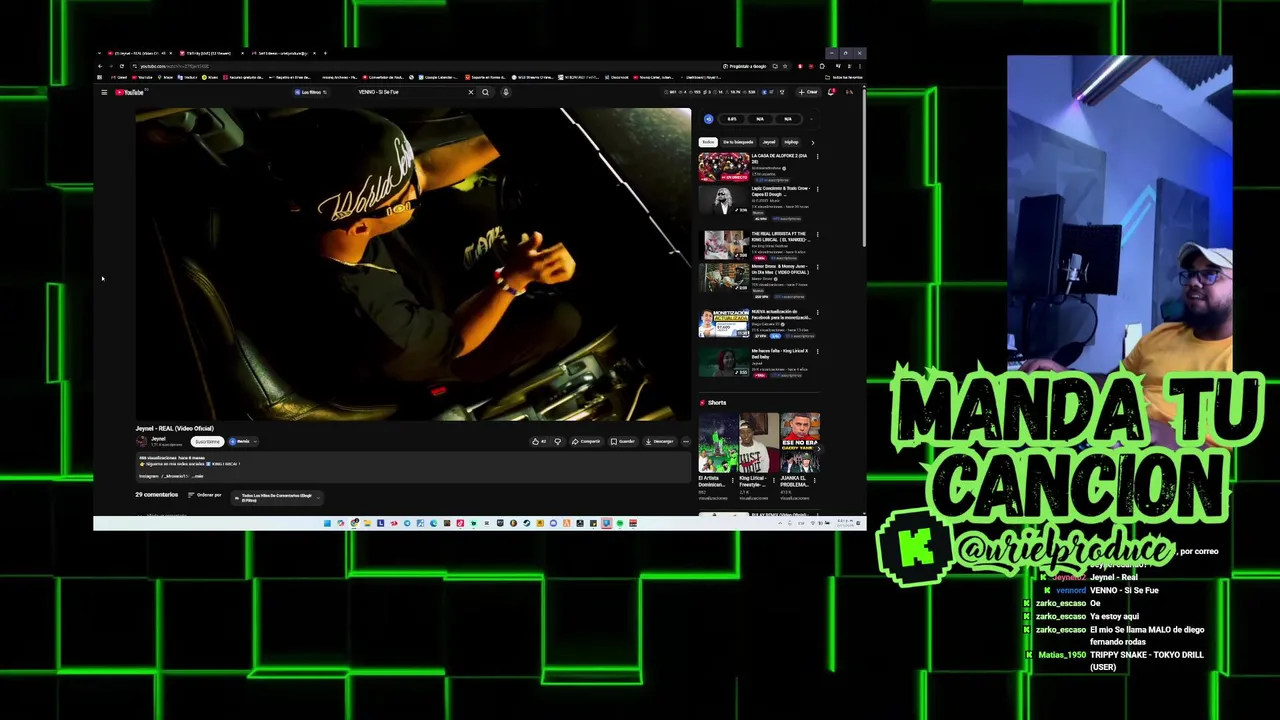Image resolution: width=1280 pixels, height=720 pixels.
Task: Open YouTube notifications bell
Action: point(831,92)
